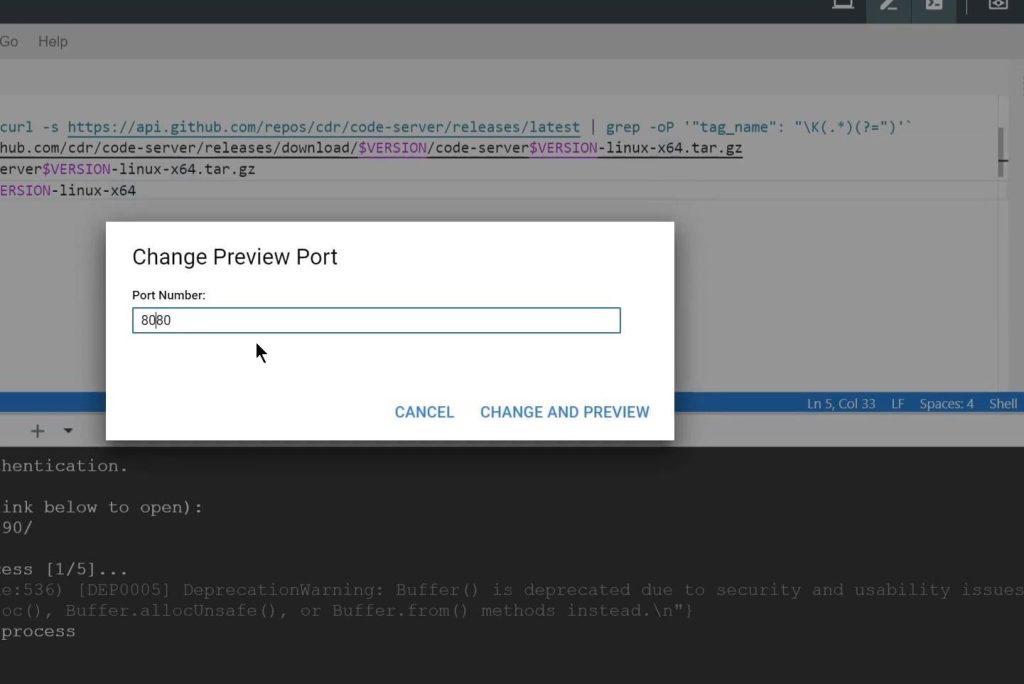Open session in new window via laptop icon
Screen dimensions: 1024x684
coord(841,5)
